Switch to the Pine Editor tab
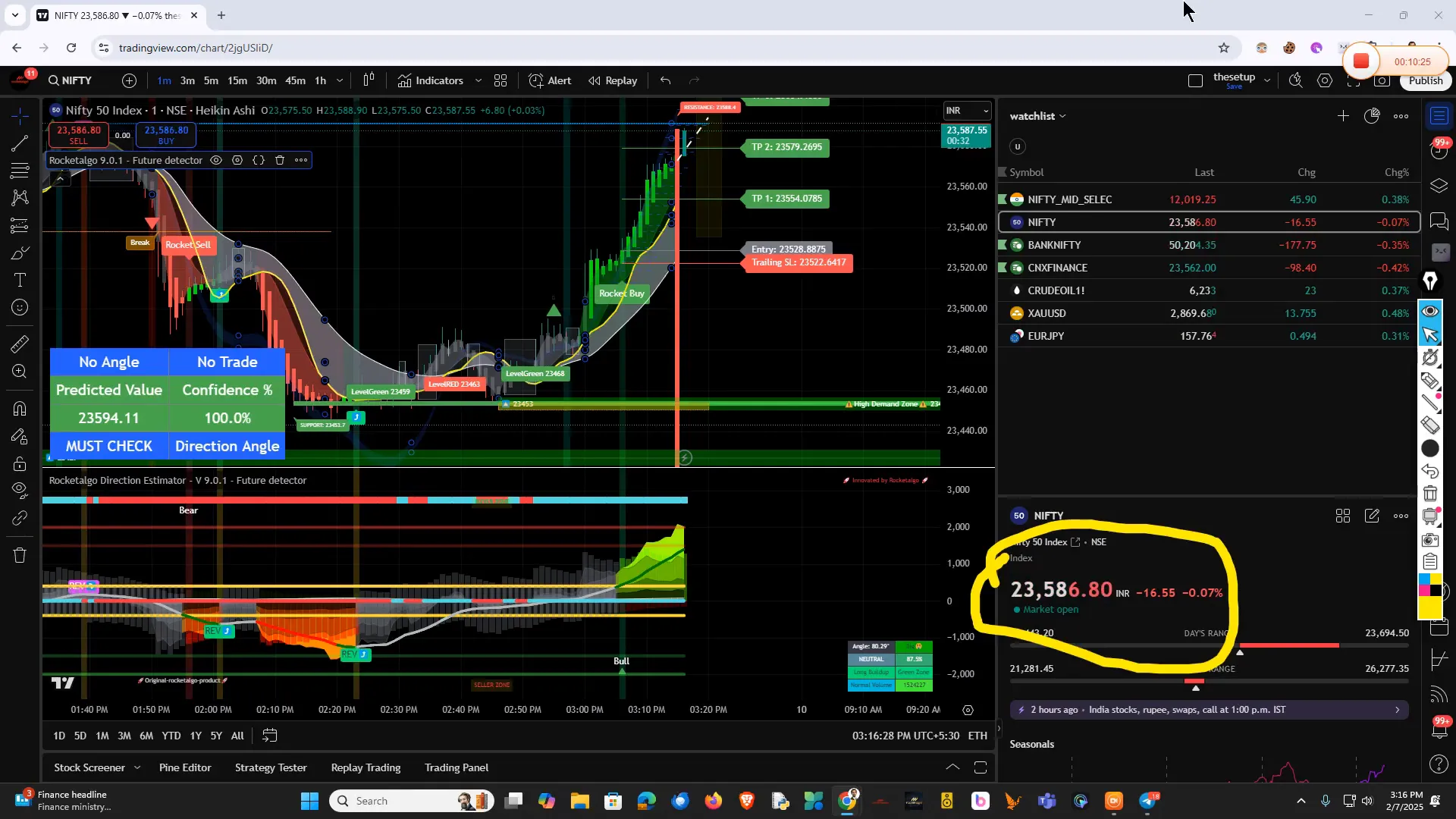1456x819 pixels. [184, 767]
